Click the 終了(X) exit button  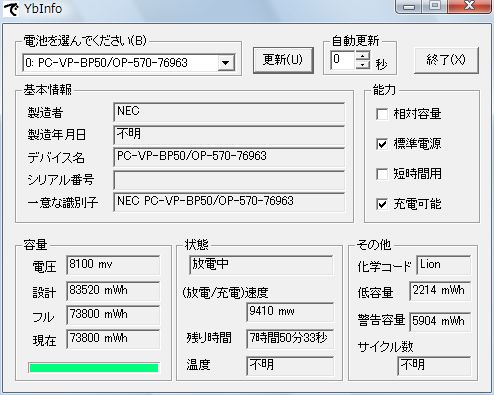coord(446,60)
